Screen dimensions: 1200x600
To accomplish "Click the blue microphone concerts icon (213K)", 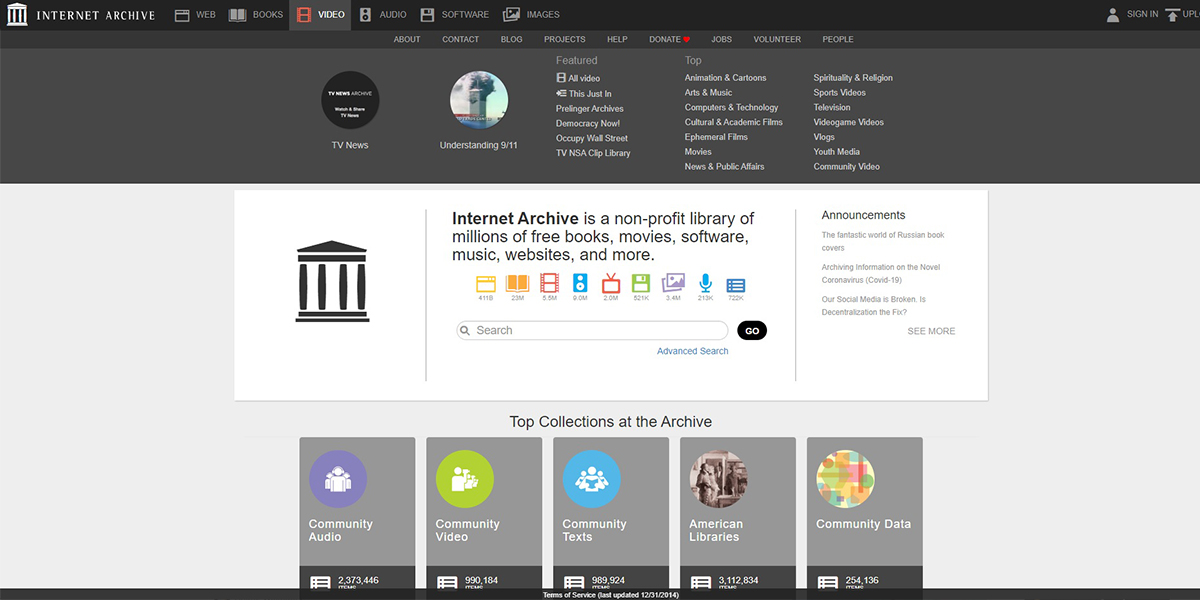I will [x=705, y=283].
